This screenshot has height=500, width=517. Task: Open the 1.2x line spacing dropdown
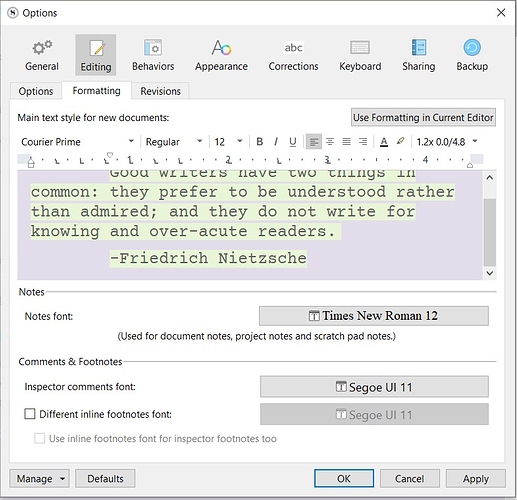point(447,142)
